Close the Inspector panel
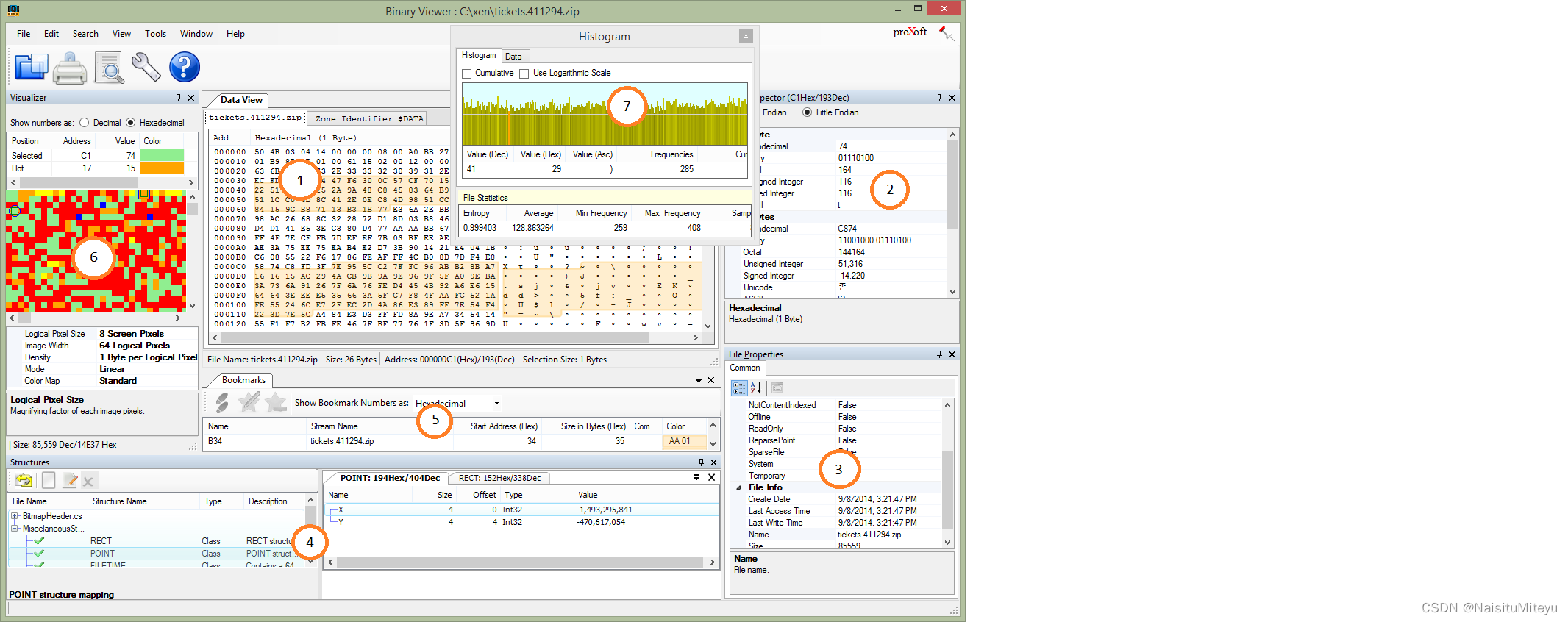The height and width of the screenshot is (622, 1568). [952, 98]
